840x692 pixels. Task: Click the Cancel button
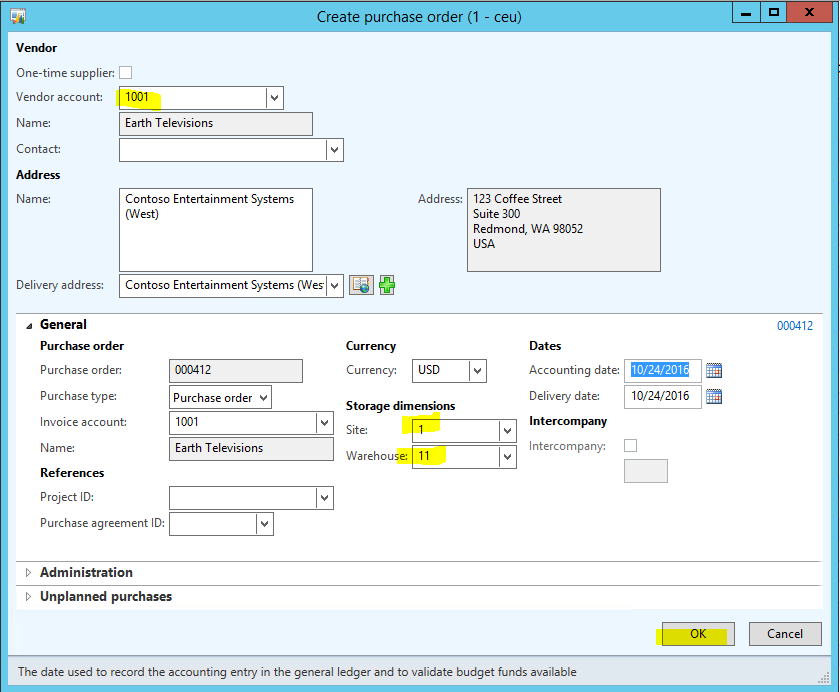point(784,633)
